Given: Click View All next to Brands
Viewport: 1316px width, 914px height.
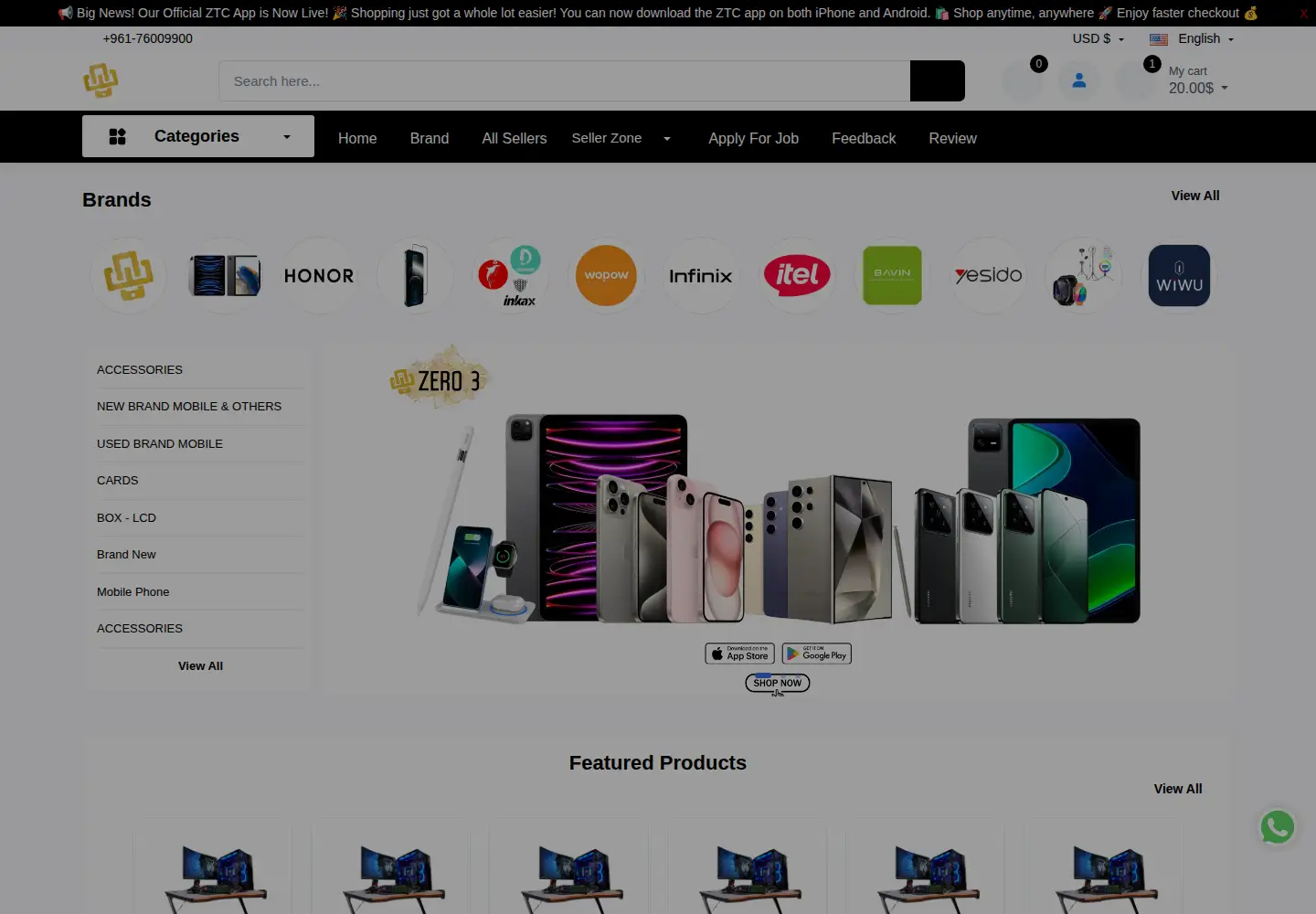Looking at the screenshot, I should [x=1195, y=196].
